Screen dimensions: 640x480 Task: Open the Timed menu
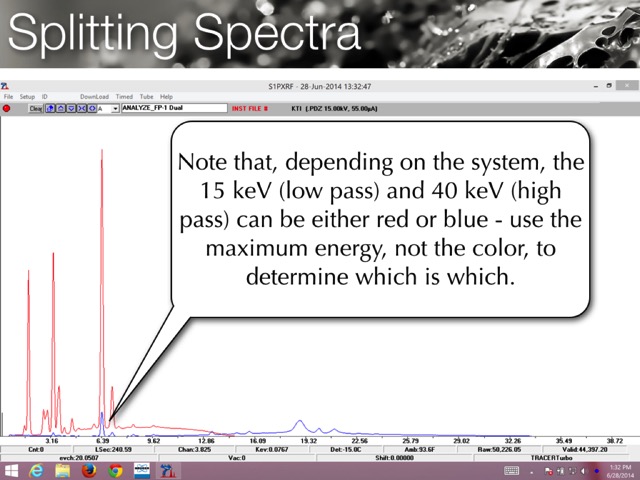click(124, 97)
